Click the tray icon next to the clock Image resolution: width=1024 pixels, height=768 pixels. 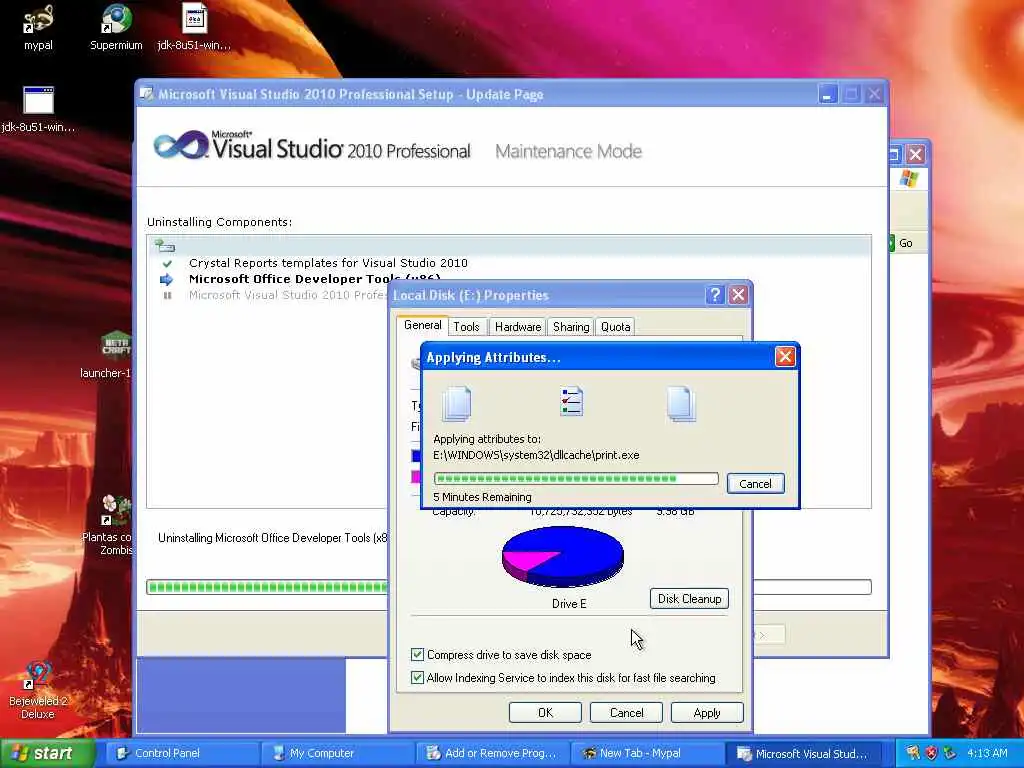click(x=950, y=753)
